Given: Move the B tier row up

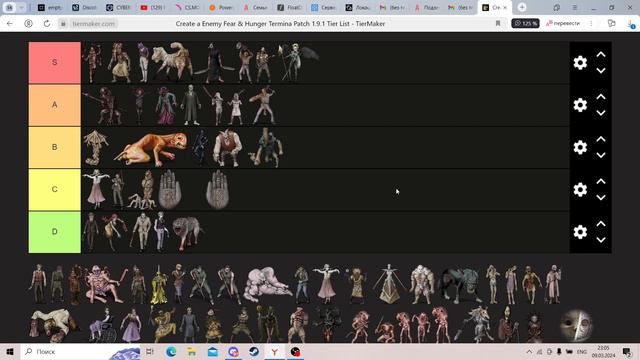Looking at the screenshot, I should [601, 139].
